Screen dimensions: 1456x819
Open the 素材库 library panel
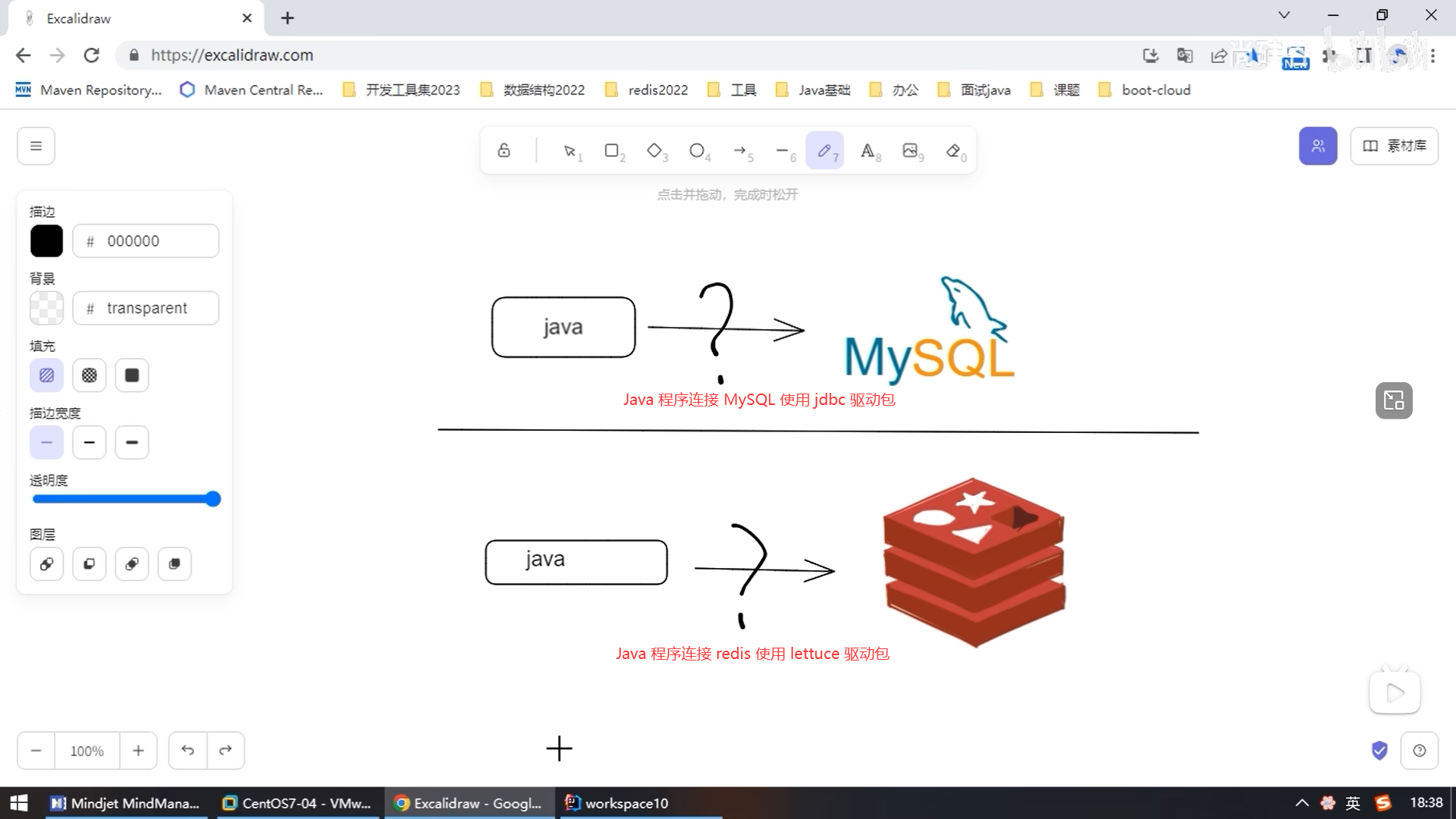[x=1394, y=146]
